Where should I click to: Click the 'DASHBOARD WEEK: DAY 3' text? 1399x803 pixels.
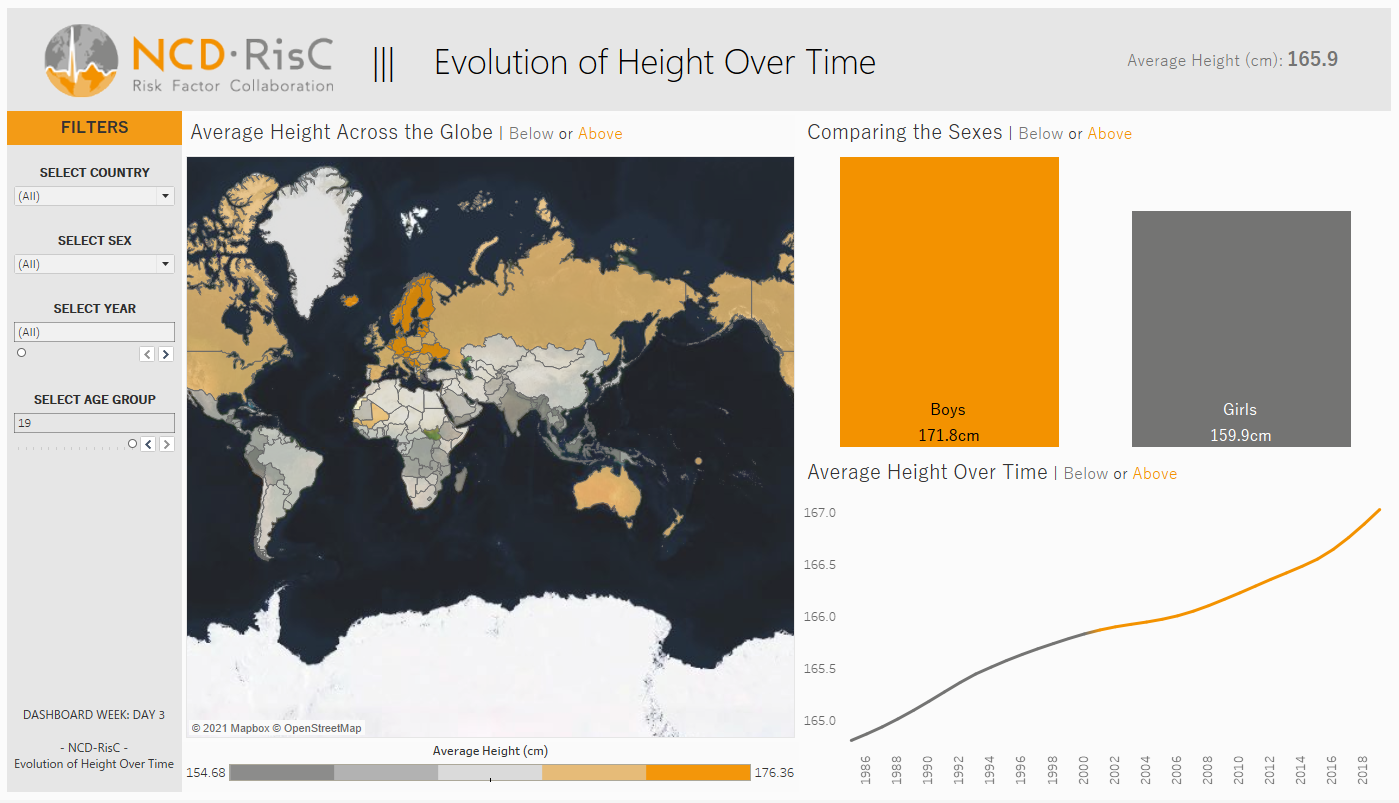[x=94, y=715]
